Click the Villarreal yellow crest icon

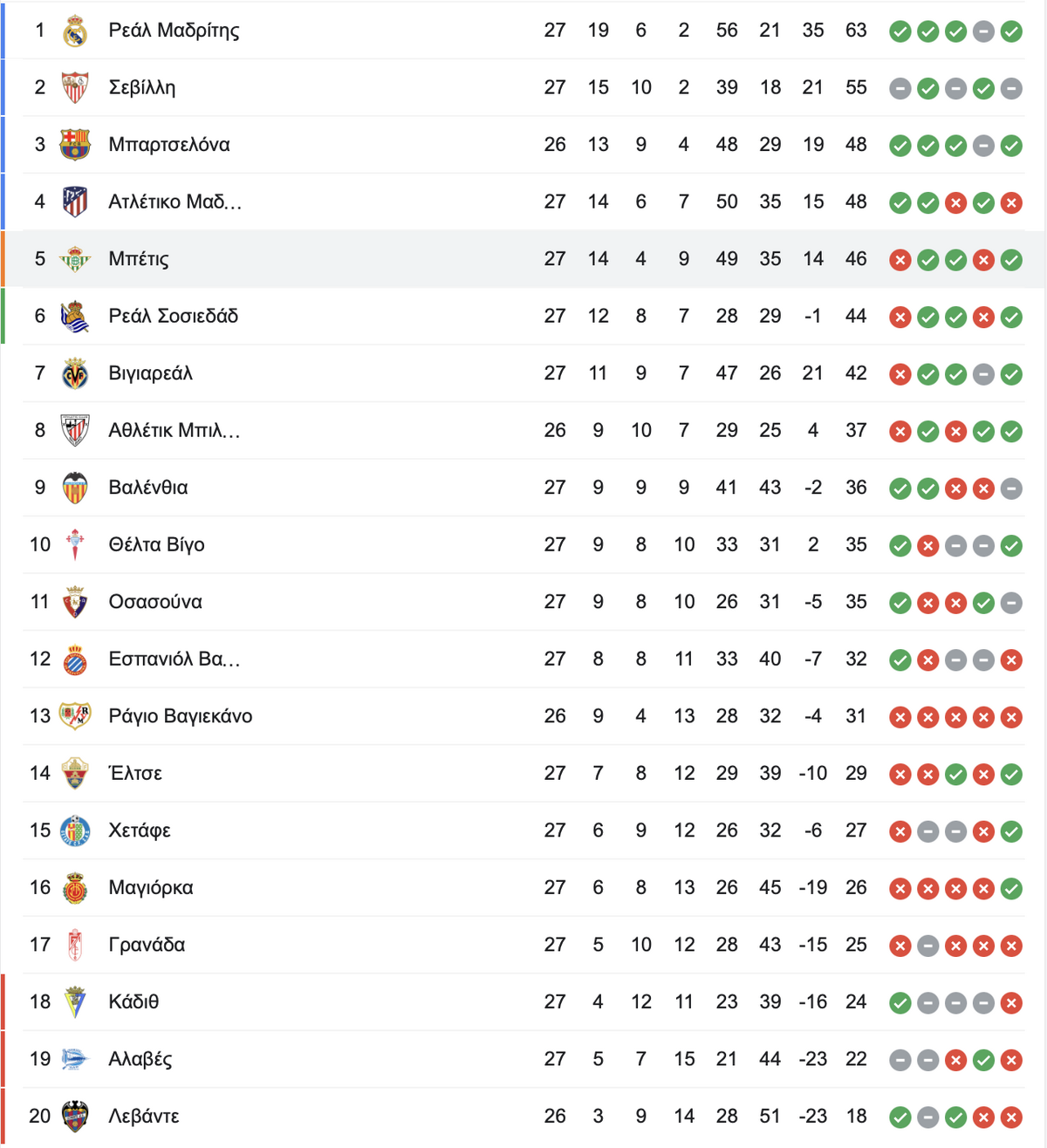(x=75, y=374)
